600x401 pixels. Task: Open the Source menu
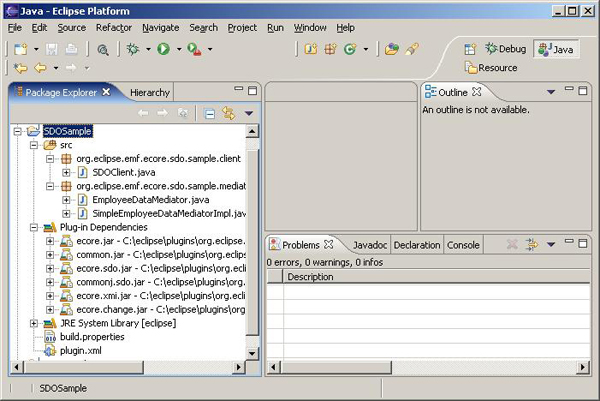pyautogui.click(x=72, y=28)
